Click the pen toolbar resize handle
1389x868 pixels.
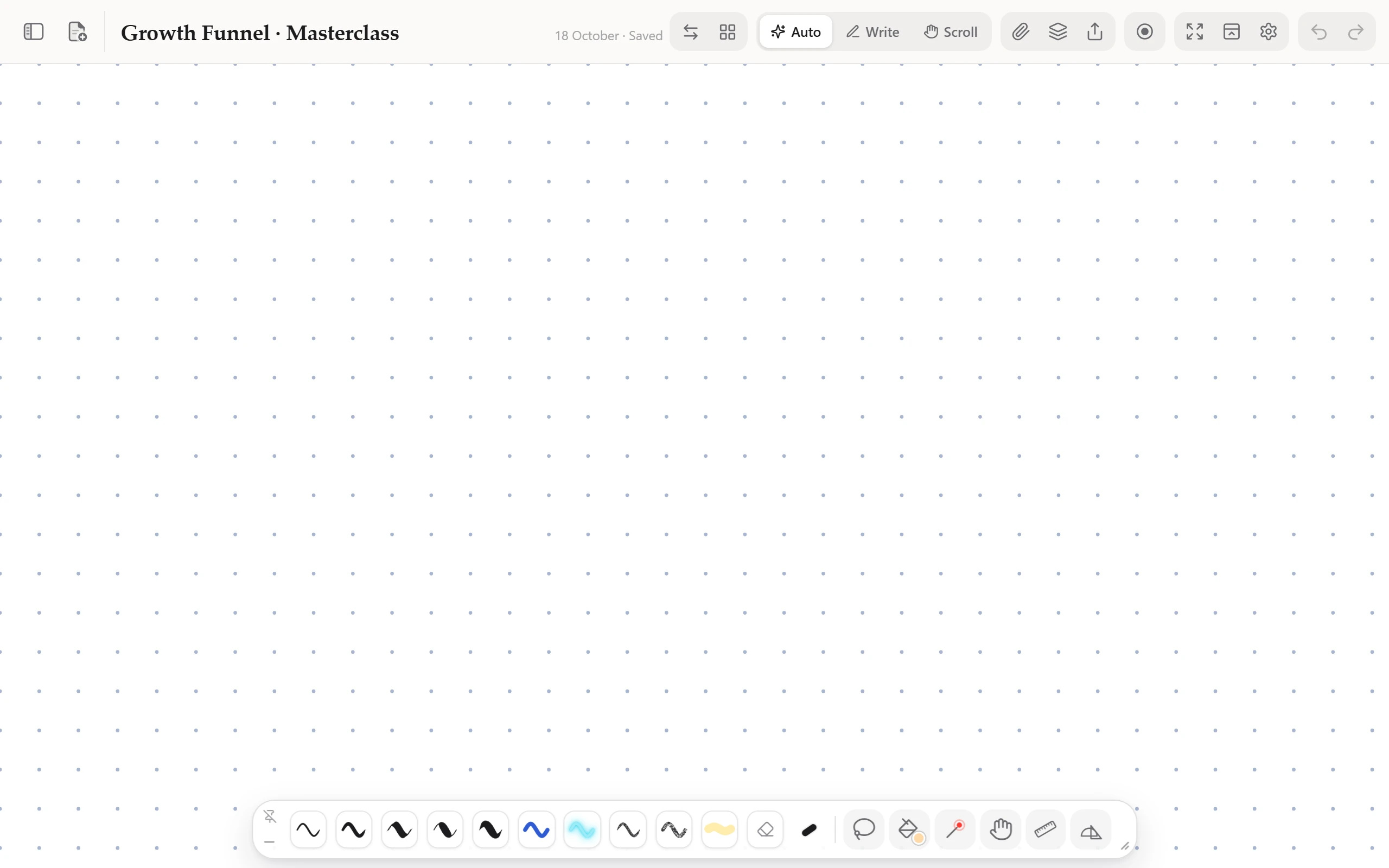coord(1125,846)
